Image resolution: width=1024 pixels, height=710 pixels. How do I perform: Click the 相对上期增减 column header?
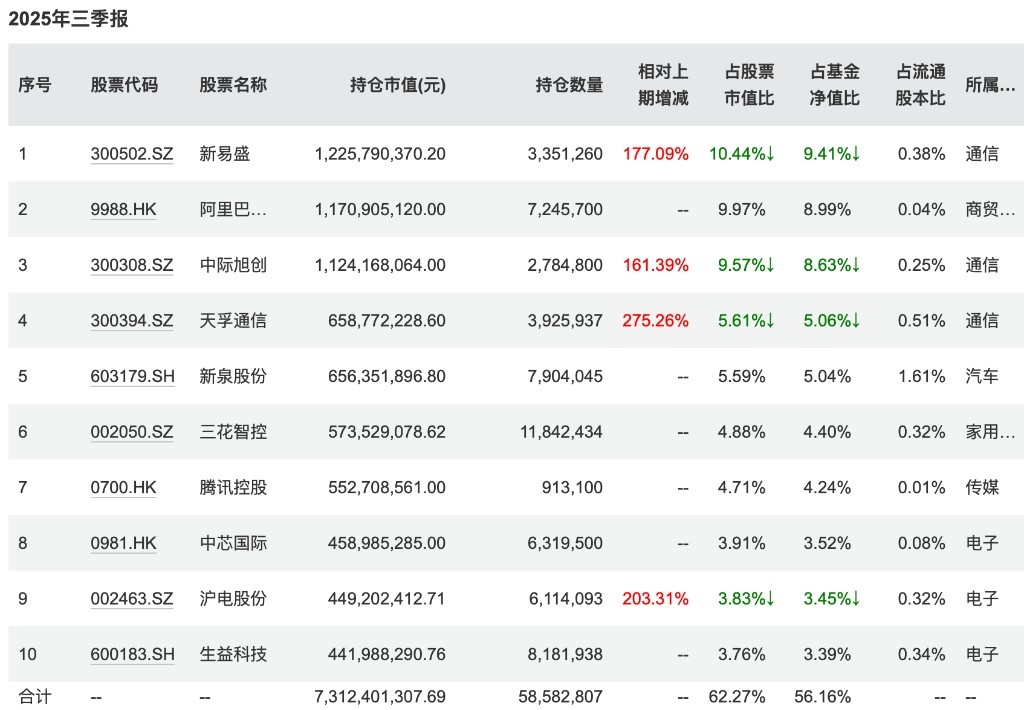[663, 85]
